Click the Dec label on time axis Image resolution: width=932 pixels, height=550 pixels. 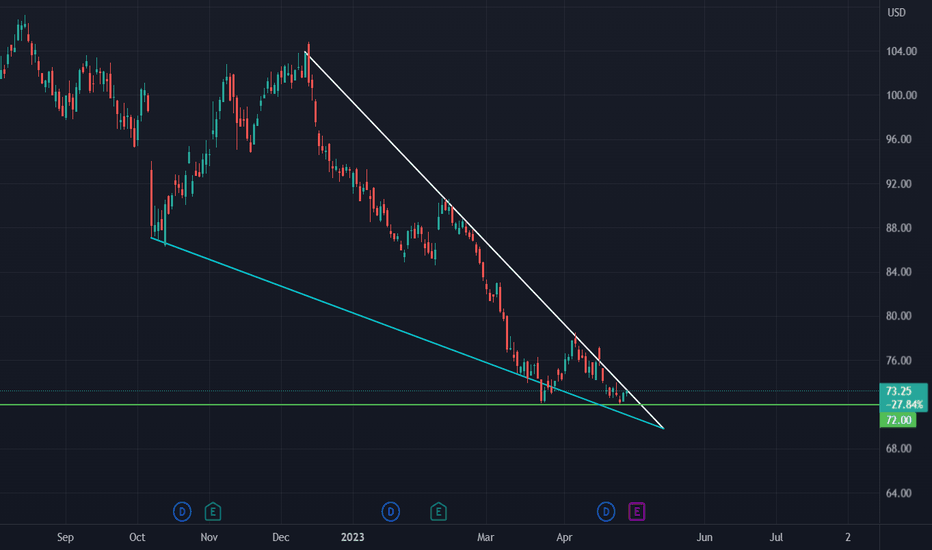pos(281,538)
